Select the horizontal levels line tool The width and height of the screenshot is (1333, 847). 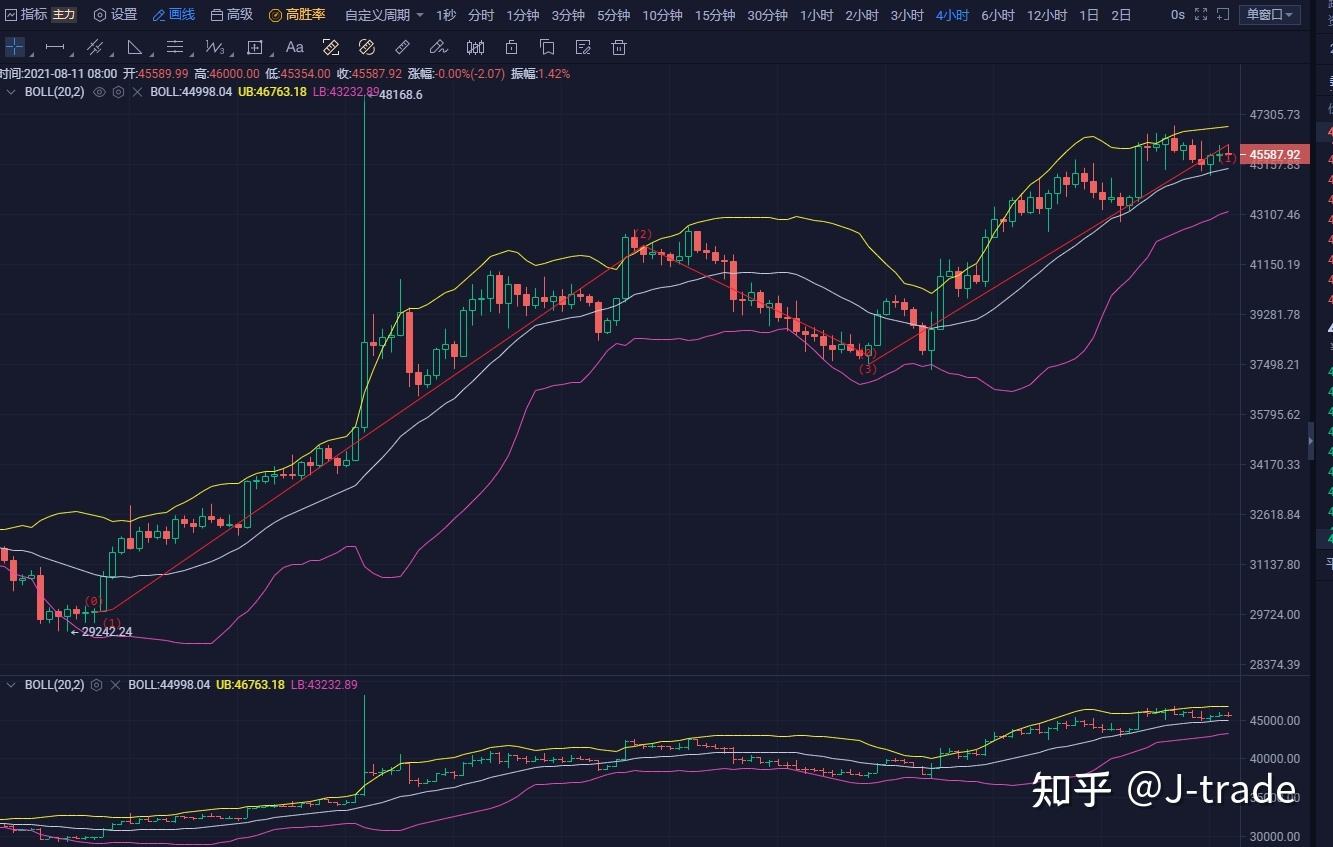[x=175, y=47]
